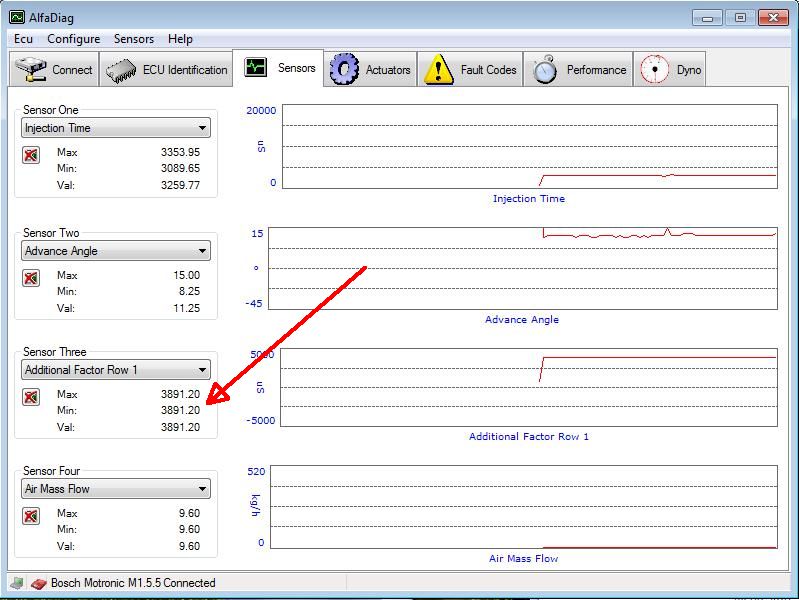Open the Injection Time sensor dropdown
This screenshot has height=600, width=799.
[x=116, y=128]
